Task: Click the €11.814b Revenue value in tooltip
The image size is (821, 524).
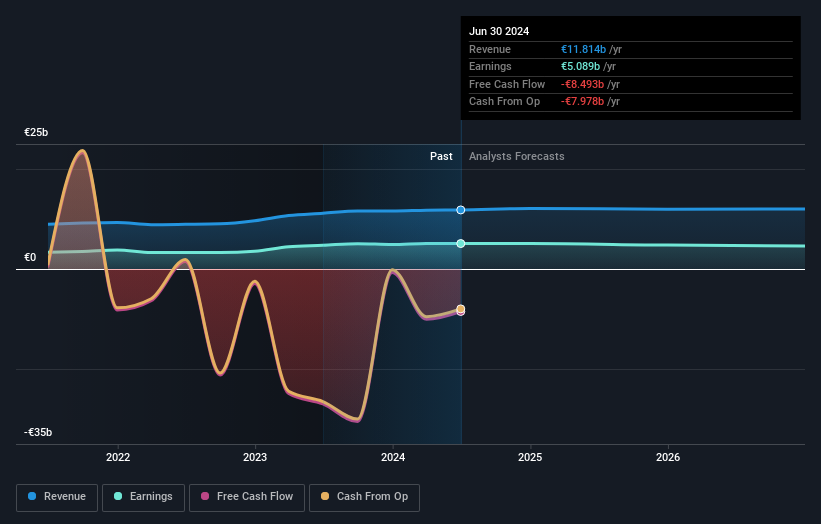Action: point(583,49)
